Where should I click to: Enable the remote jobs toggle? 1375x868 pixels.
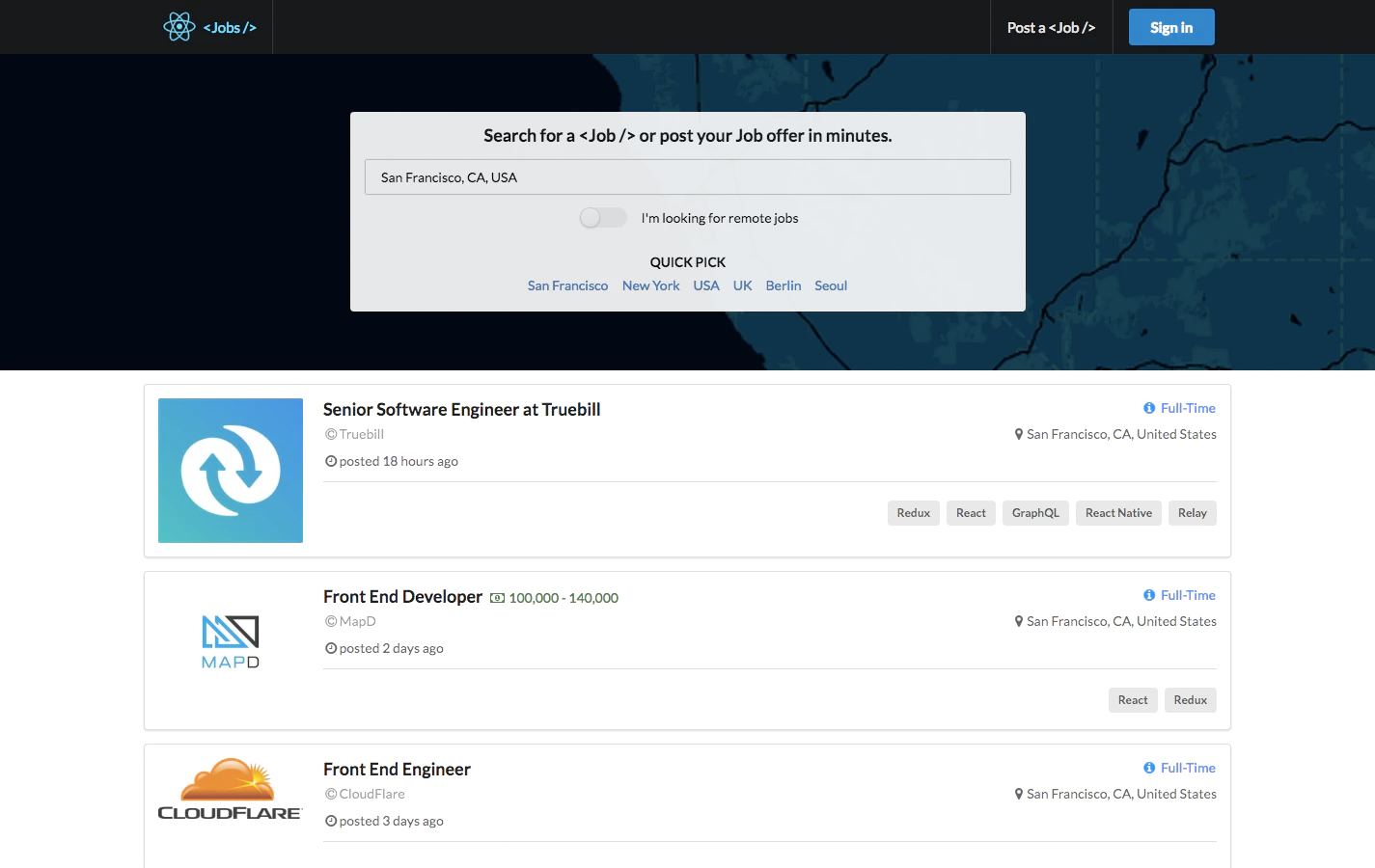(x=603, y=217)
